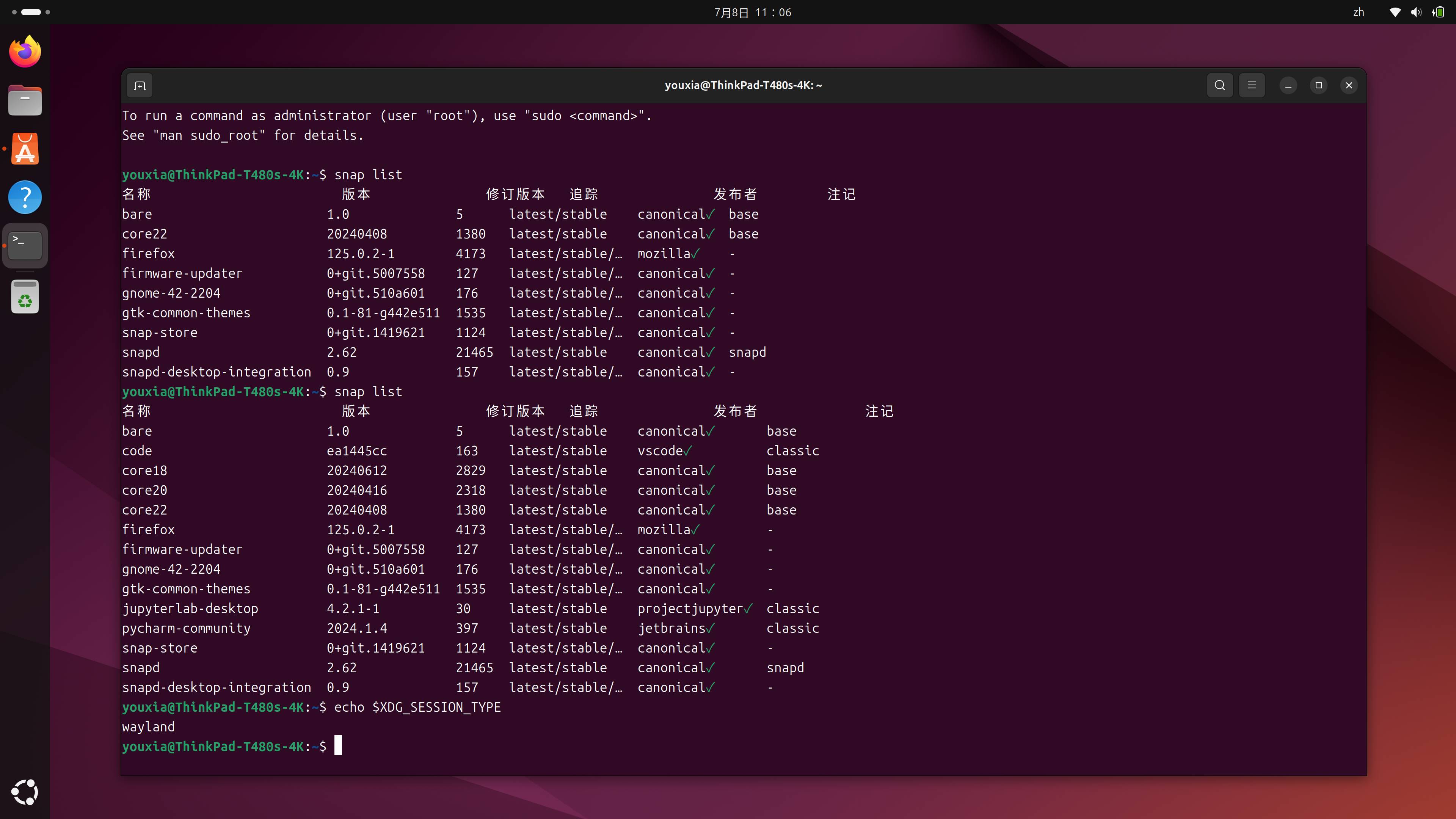Viewport: 1456px width, 819px height.
Task: Open the Trash dock icon
Action: (x=25, y=297)
